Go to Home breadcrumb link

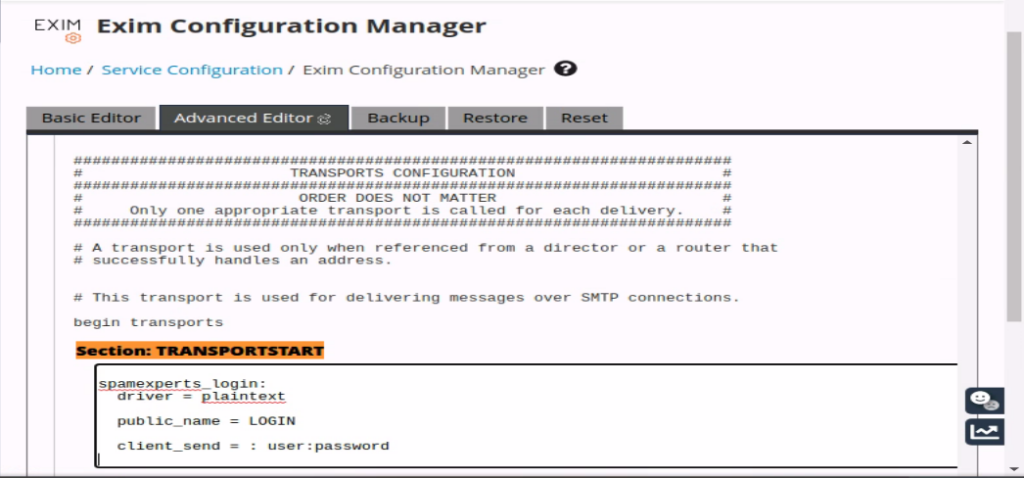click(x=56, y=70)
